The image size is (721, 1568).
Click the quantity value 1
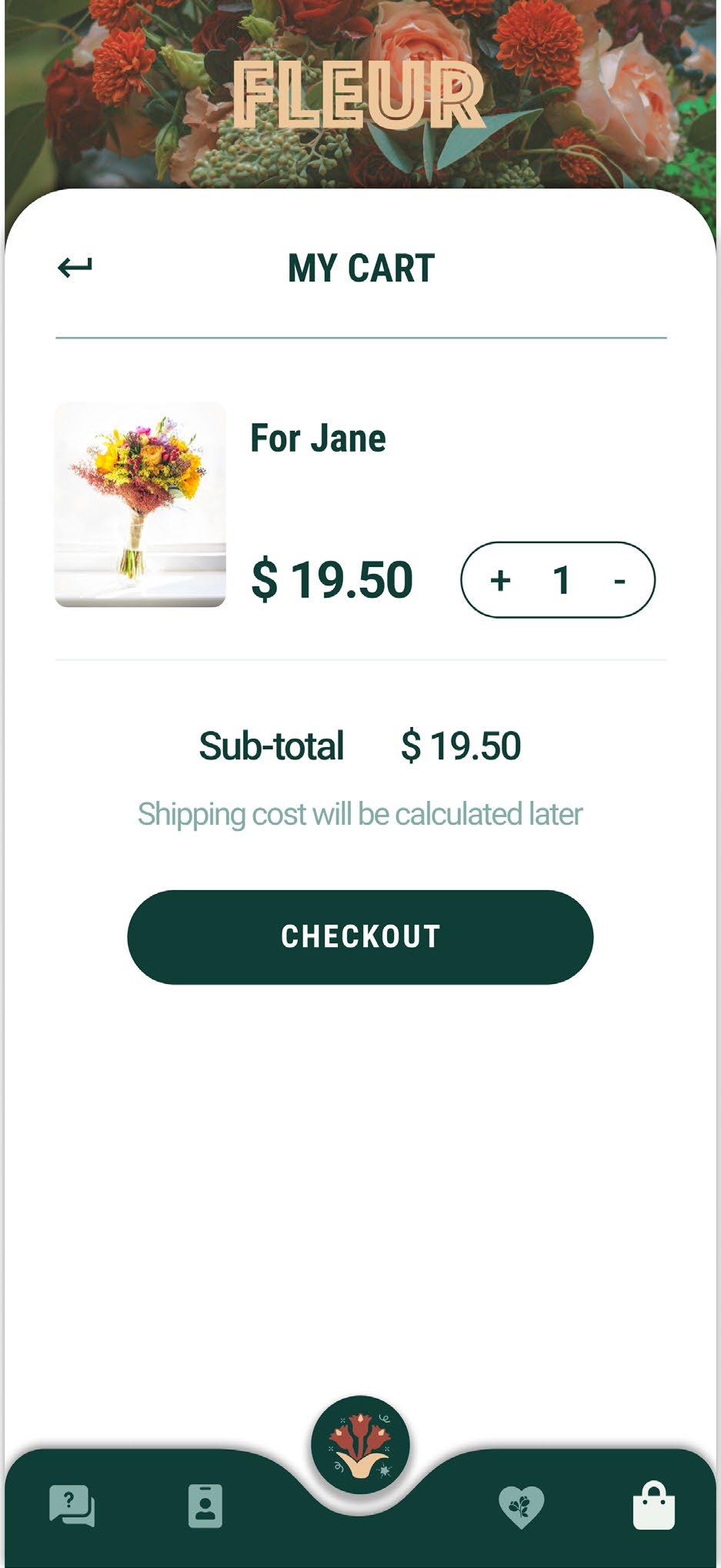(x=562, y=579)
